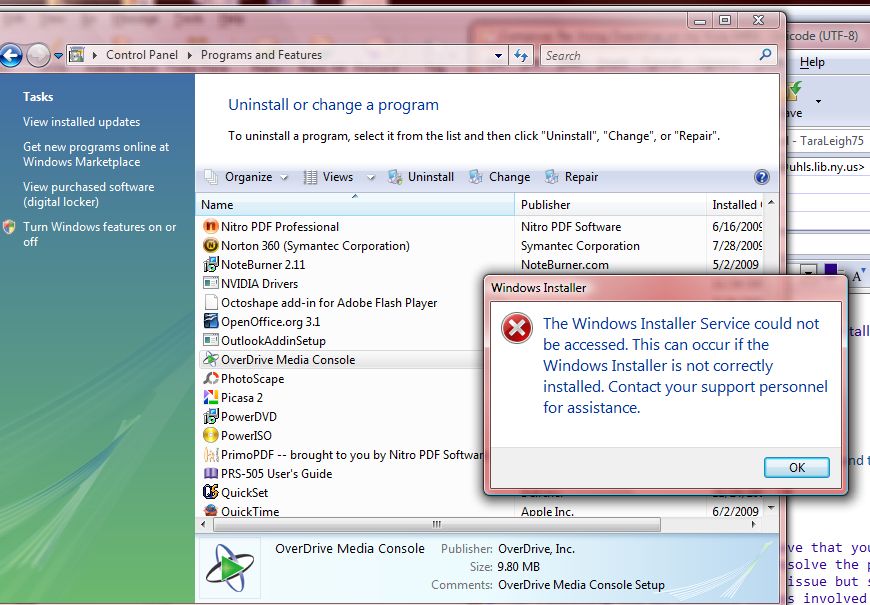Click Uninstall in the toolbar

tap(421, 177)
